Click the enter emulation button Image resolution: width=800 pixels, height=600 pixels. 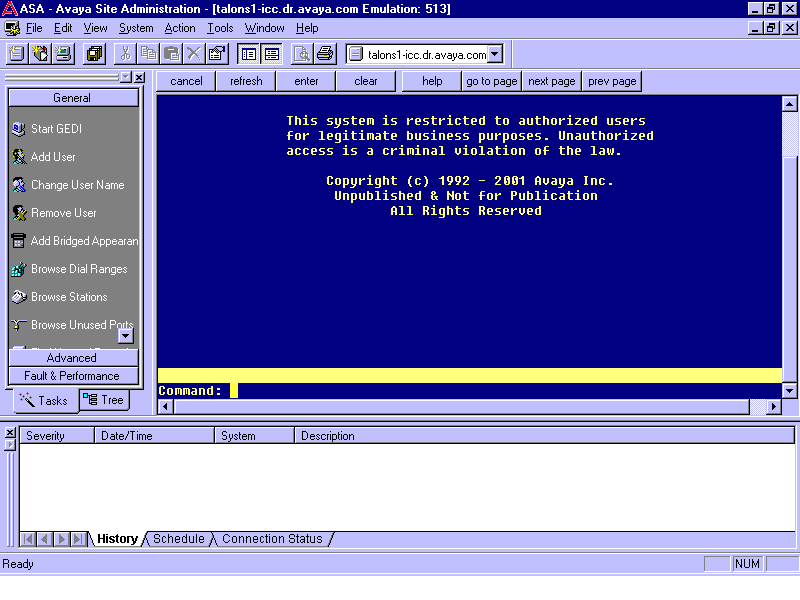click(x=306, y=81)
